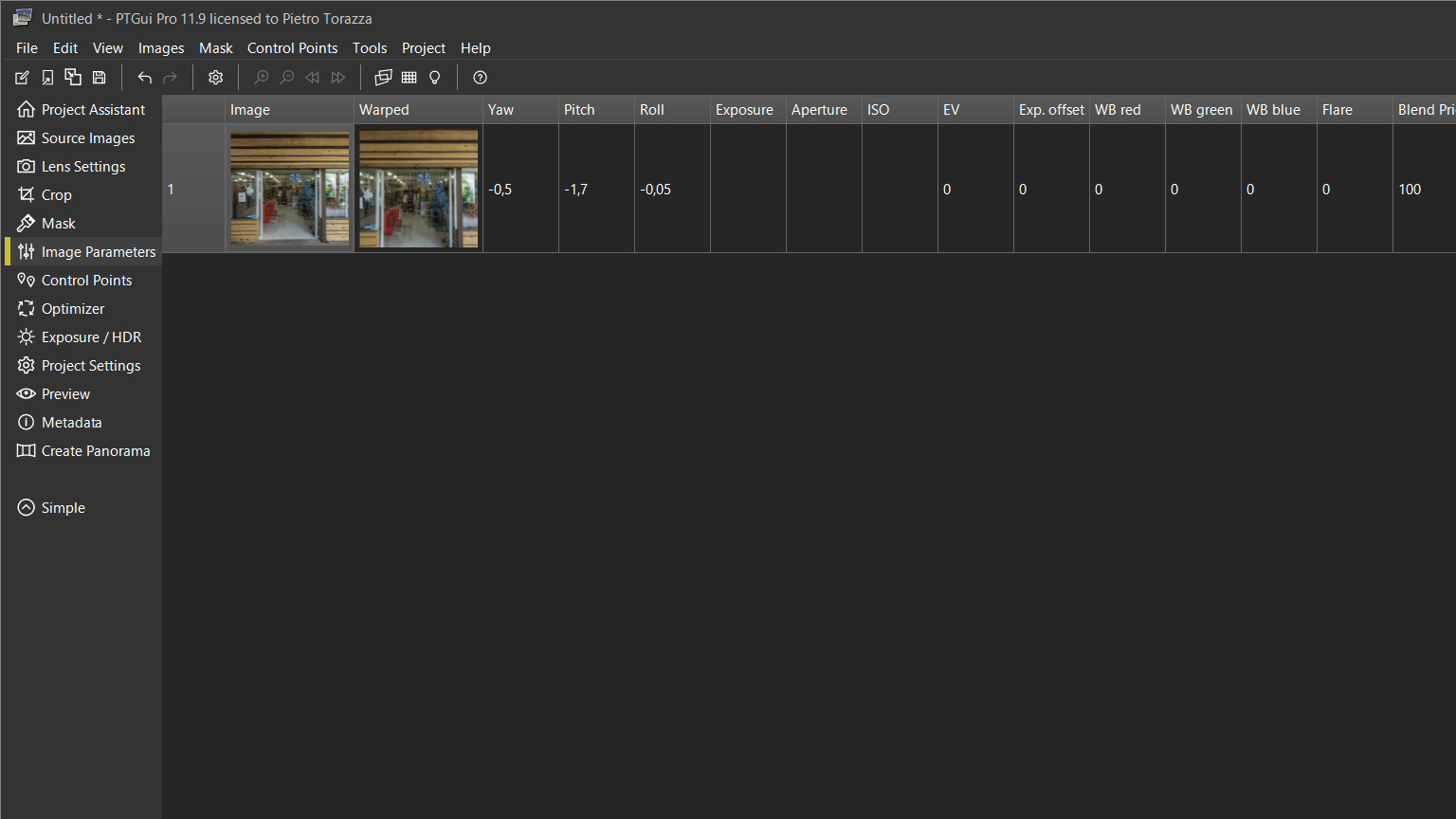Click the EV value 0 cell
This screenshot has height=819, width=1456.
975,189
